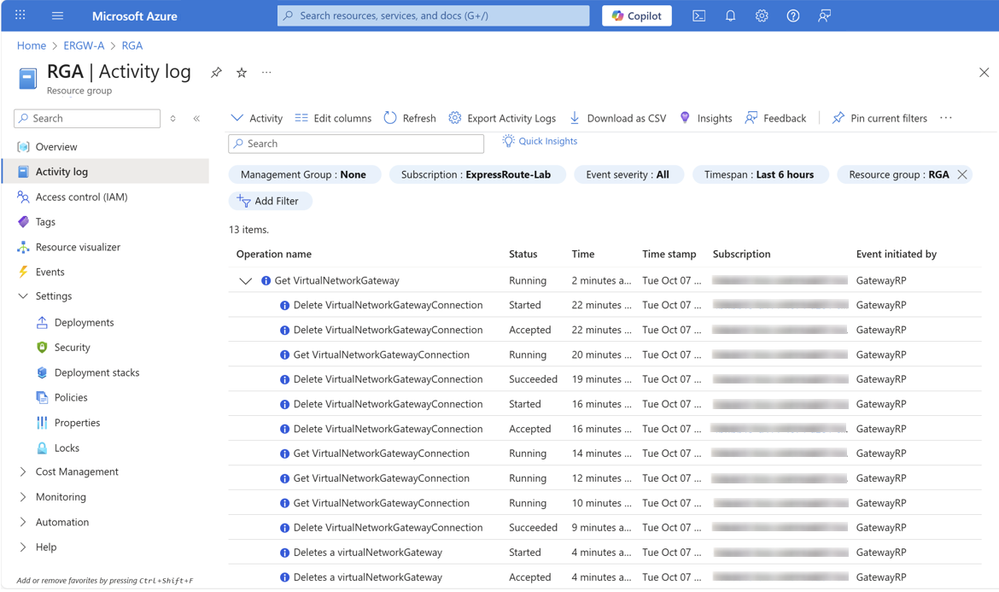Click Edit columns in the toolbar
Viewport: 999px width, 592px height.
click(x=333, y=118)
